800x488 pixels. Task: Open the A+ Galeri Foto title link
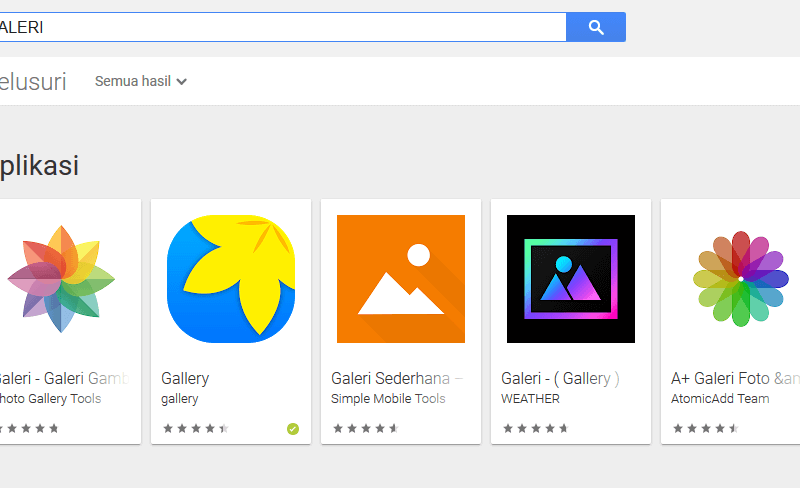tap(735, 378)
